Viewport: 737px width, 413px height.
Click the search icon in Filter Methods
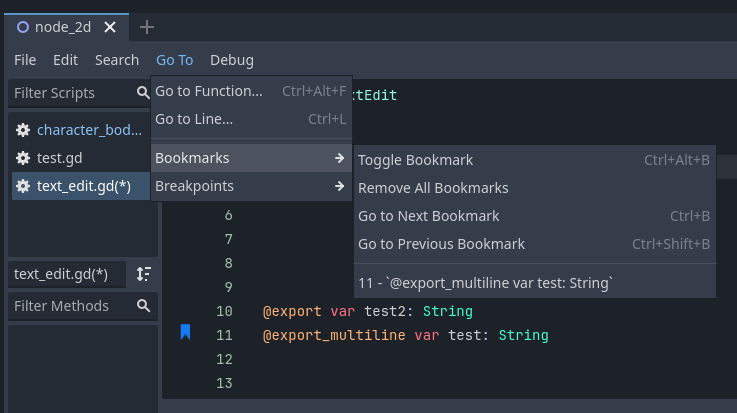143,306
